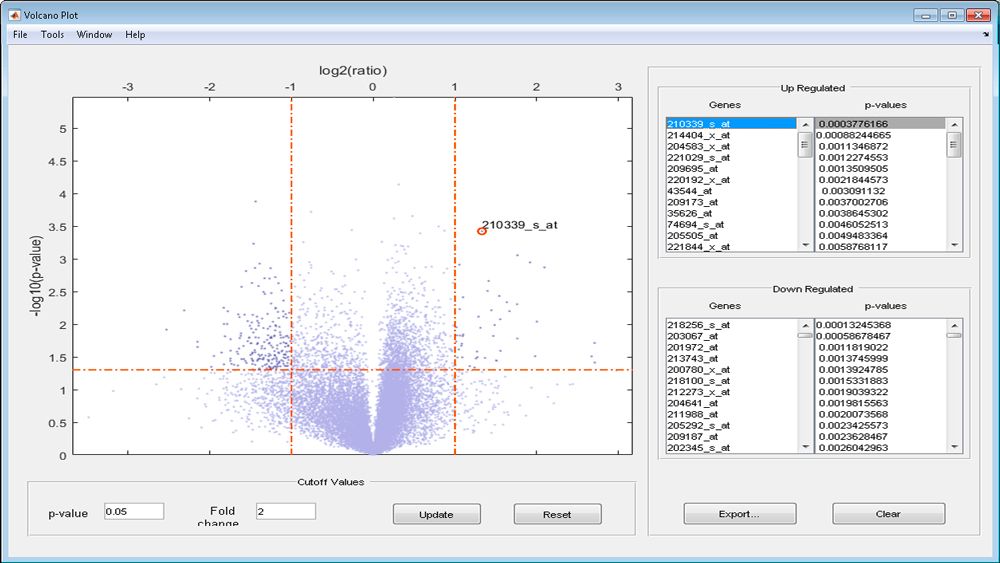Select 200780_x_at in Down Regulated genes
Screen dimensions: 1000x563
[x=731, y=369]
